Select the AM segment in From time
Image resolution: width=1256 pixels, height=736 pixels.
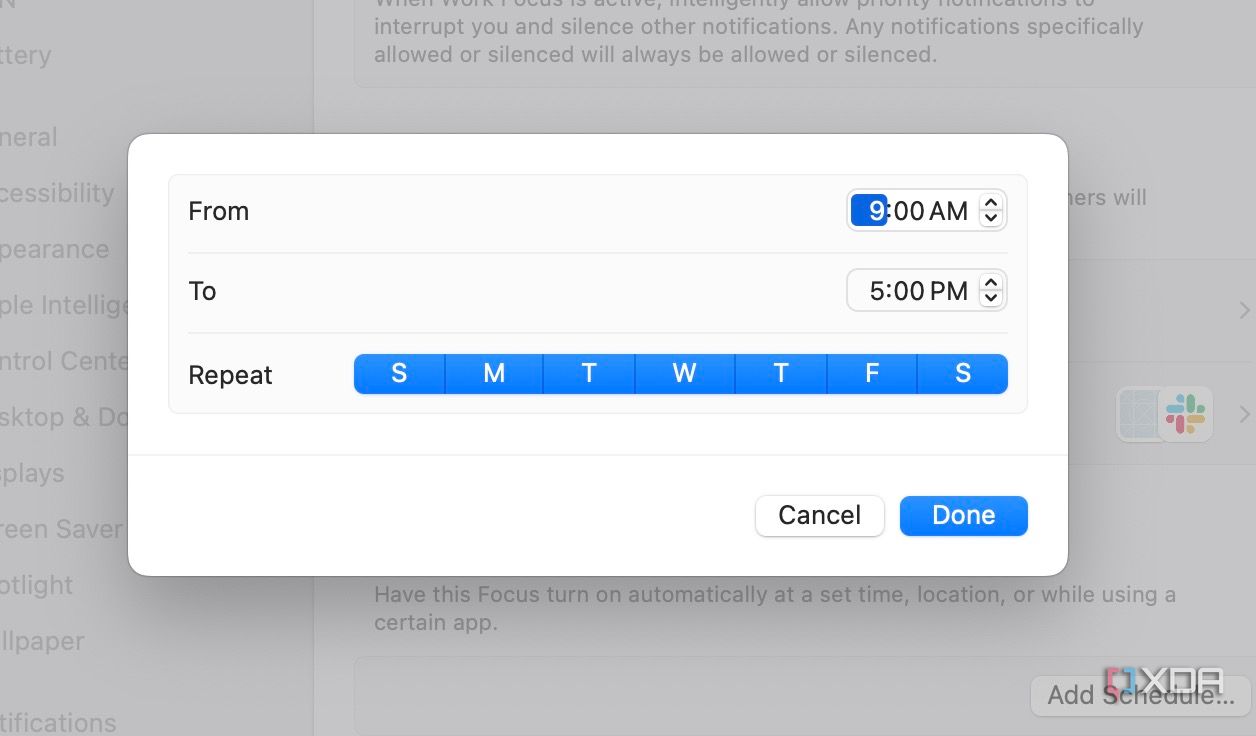click(948, 211)
